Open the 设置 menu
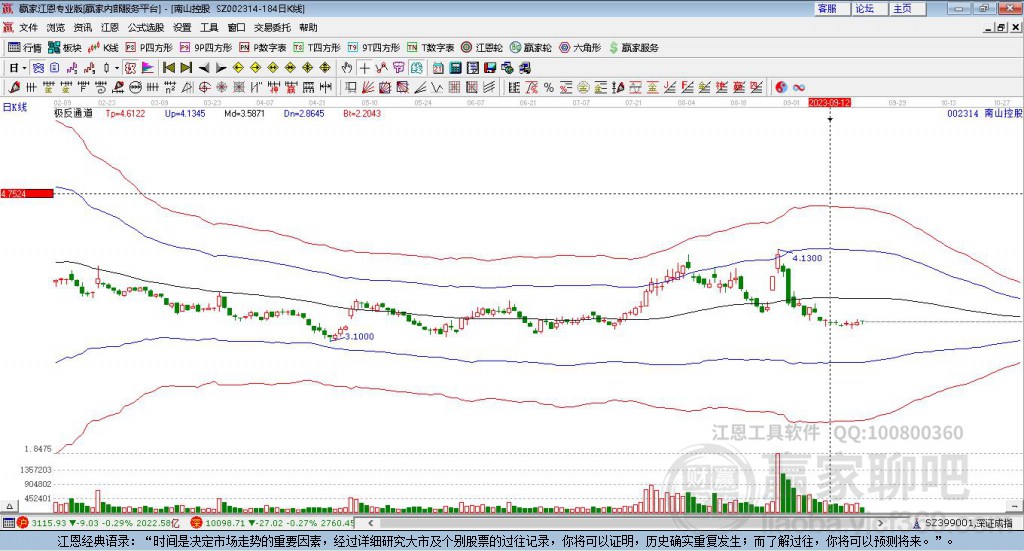The width and height of the screenshot is (1024, 551). pos(182,27)
